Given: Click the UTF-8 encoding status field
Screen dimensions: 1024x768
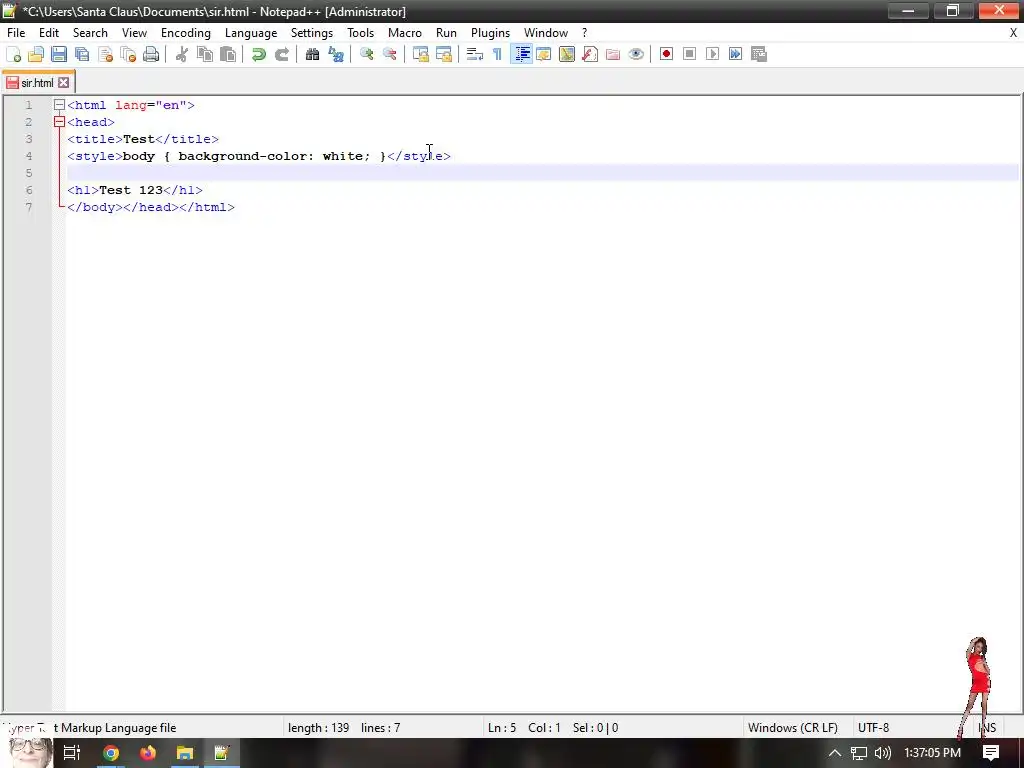Looking at the screenshot, I should (x=873, y=728).
